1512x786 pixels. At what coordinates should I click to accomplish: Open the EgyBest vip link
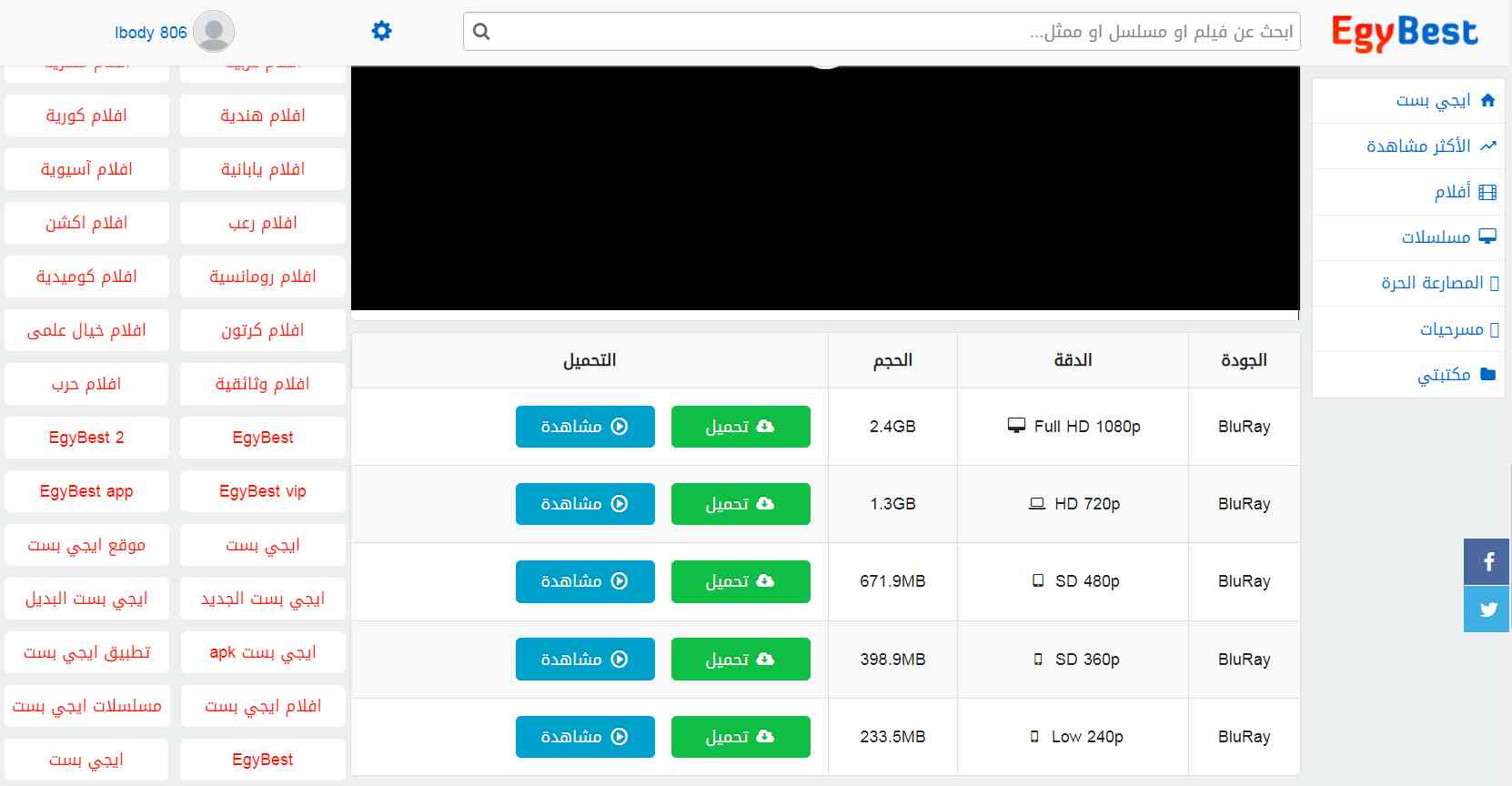263,491
